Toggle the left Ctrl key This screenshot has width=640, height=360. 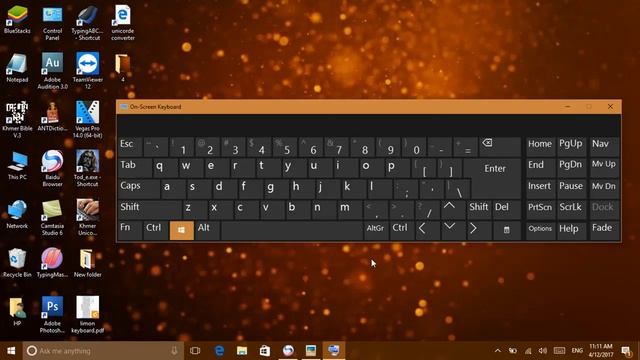[x=156, y=230]
